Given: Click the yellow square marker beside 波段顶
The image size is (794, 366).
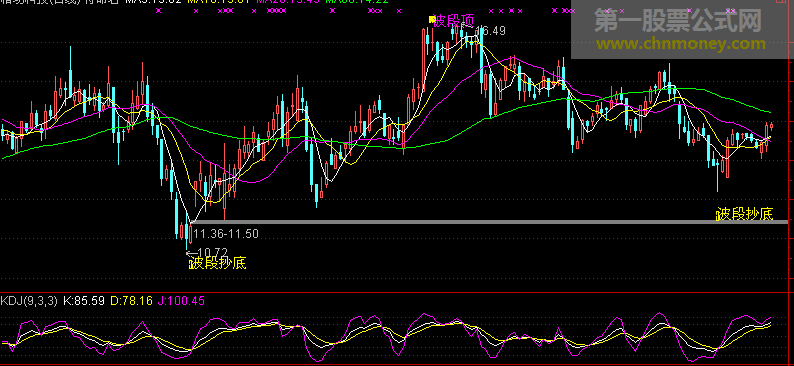Looking at the screenshot, I should (x=432, y=19).
